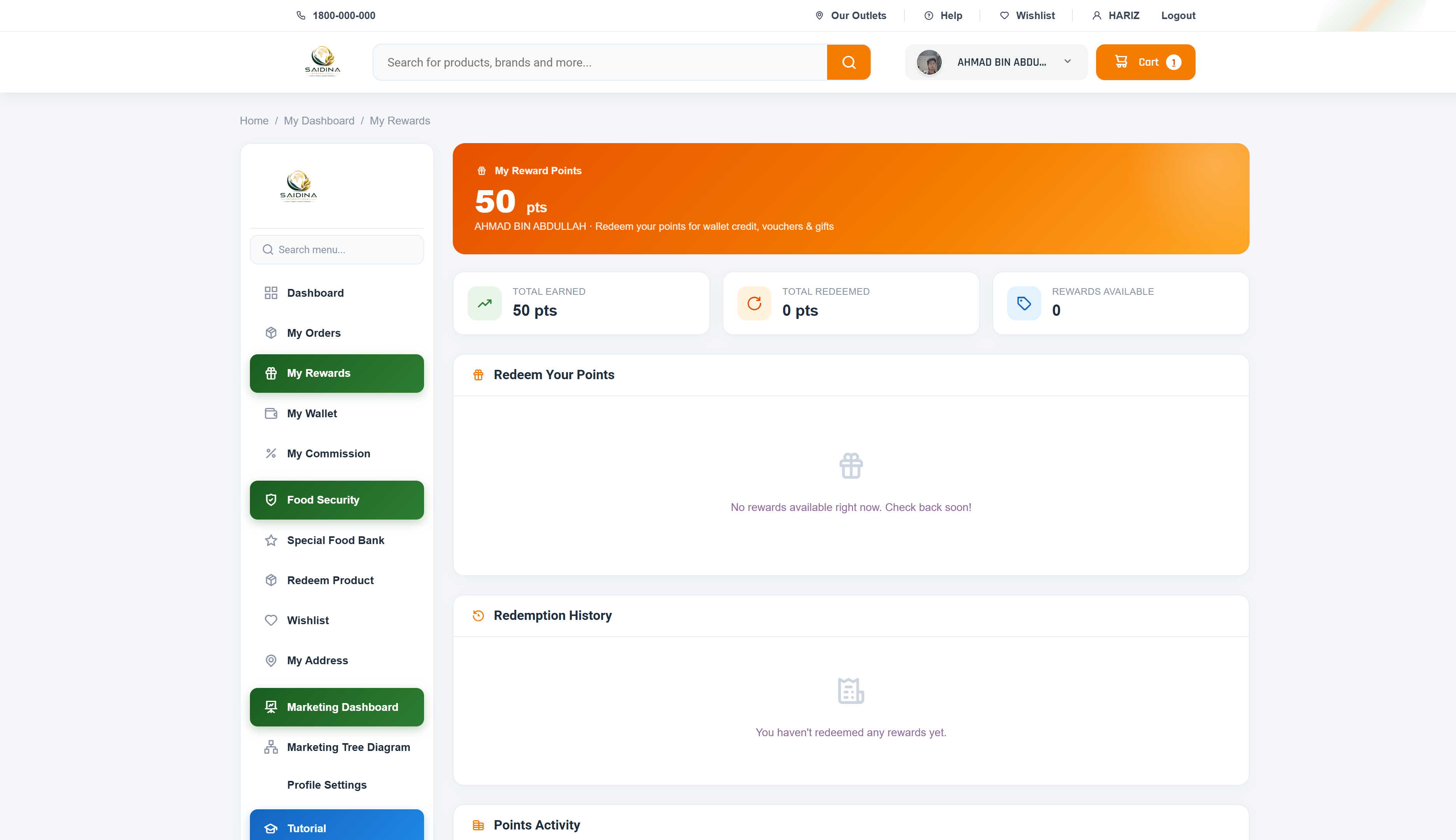Click the tree icon for Marketing Tree Diagram

pos(271,747)
